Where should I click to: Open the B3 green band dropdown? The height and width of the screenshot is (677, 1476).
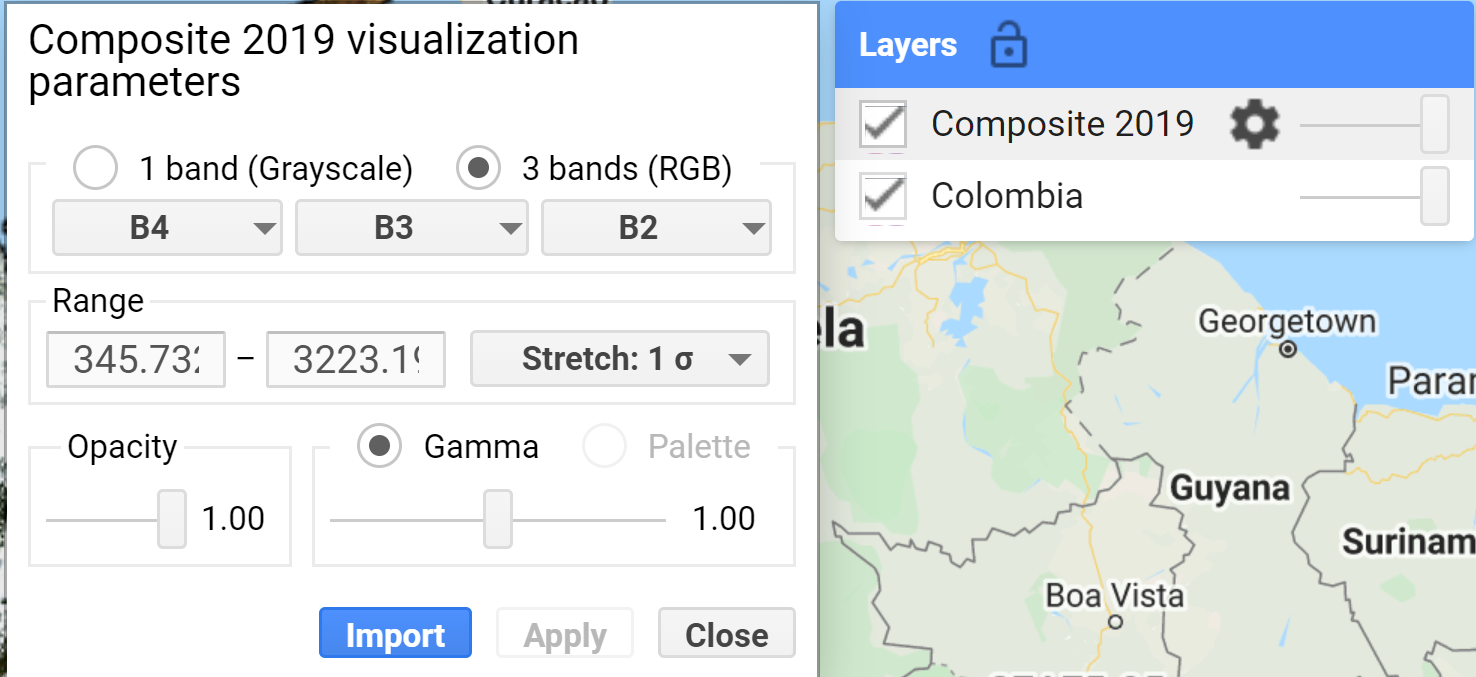click(411, 228)
